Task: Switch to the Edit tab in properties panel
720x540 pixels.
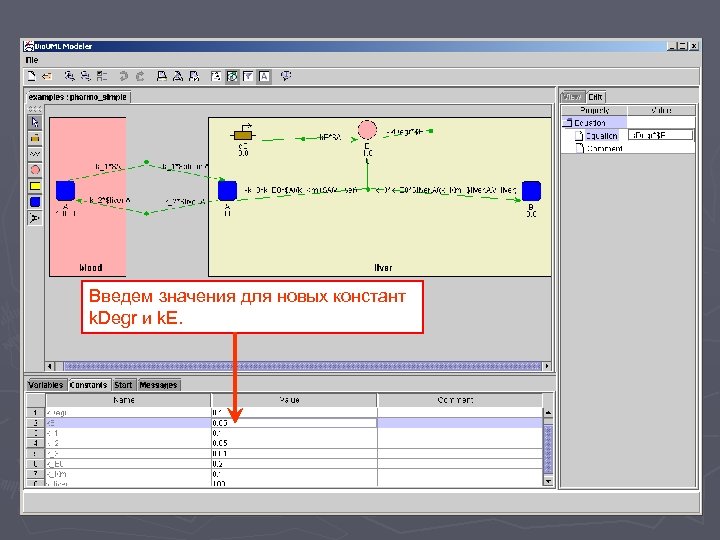Action: click(596, 97)
